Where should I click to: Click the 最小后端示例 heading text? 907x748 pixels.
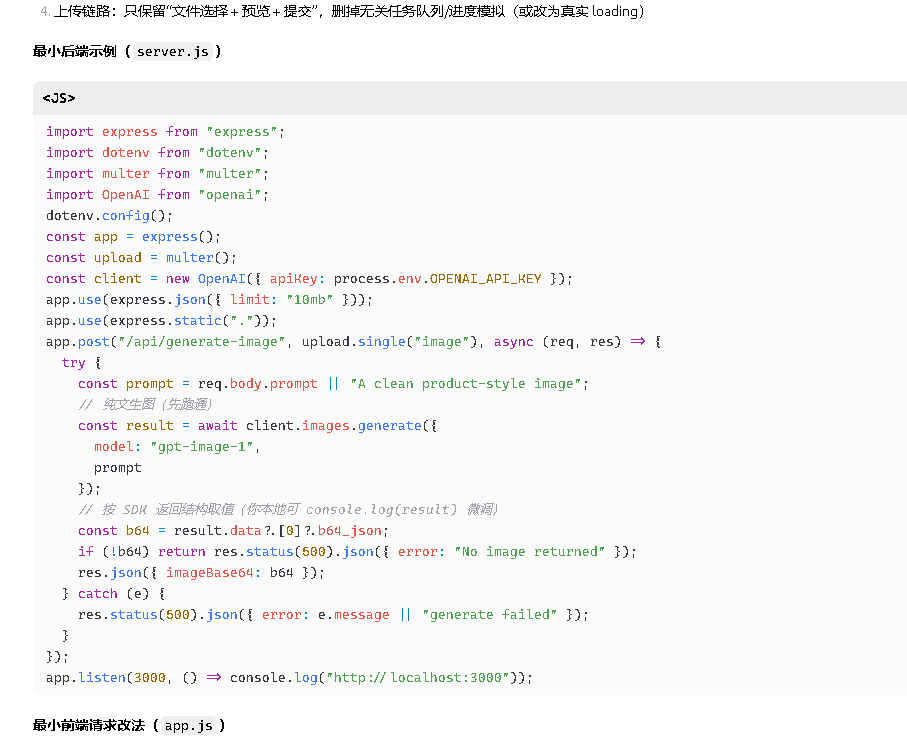[75, 51]
